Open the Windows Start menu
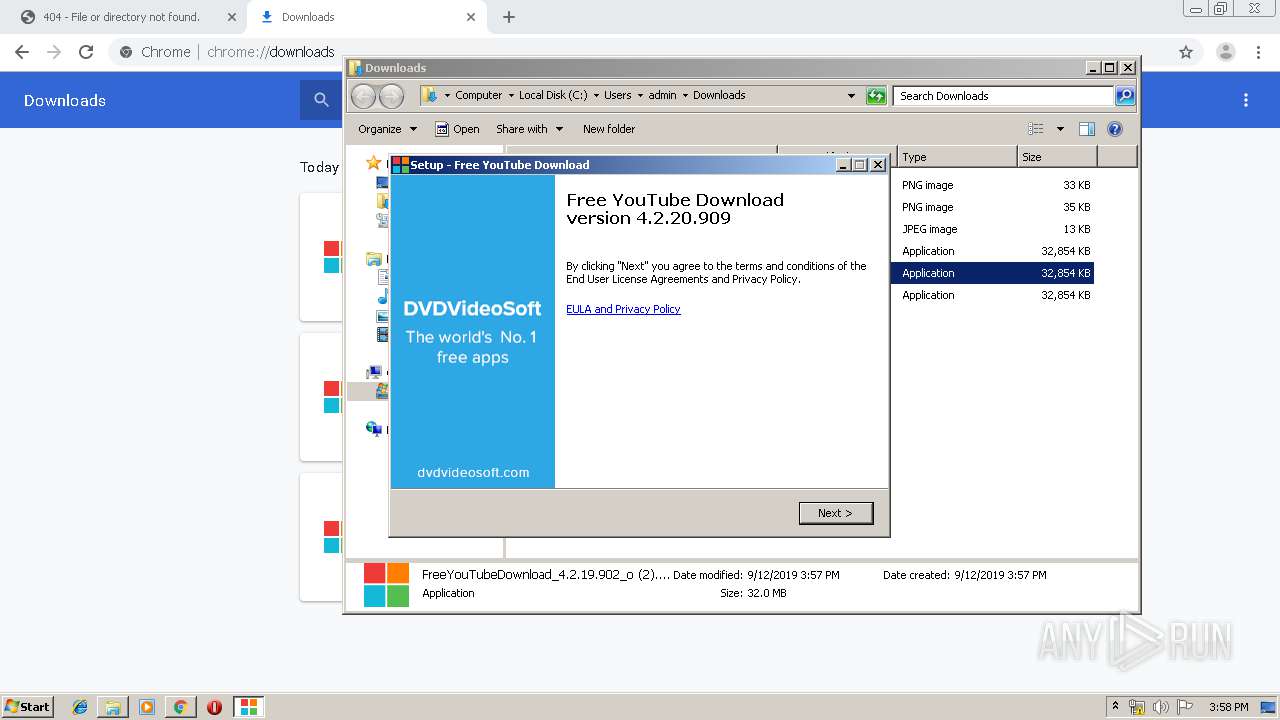Image resolution: width=1280 pixels, height=720 pixels. click(x=27, y=707)
